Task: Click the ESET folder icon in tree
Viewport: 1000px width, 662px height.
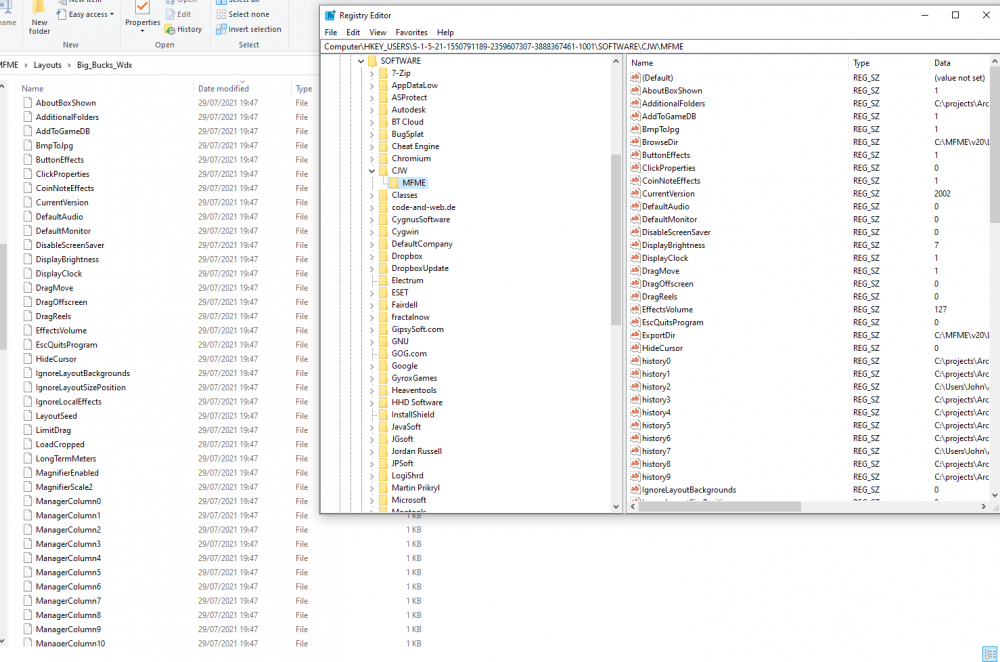Action: click(x=383, y=293)
